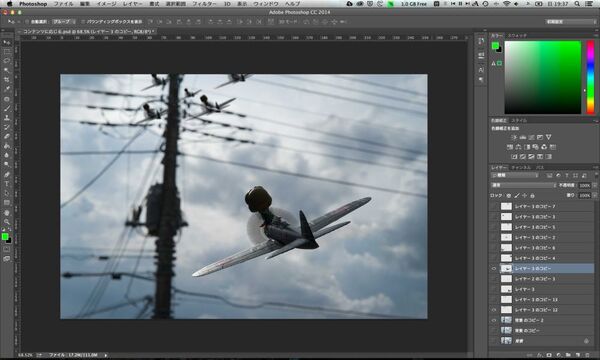This screenshot has height=360, width=600.
Task: Select the Crop tool
Action: pyautogui.click(x=7, y=80)
